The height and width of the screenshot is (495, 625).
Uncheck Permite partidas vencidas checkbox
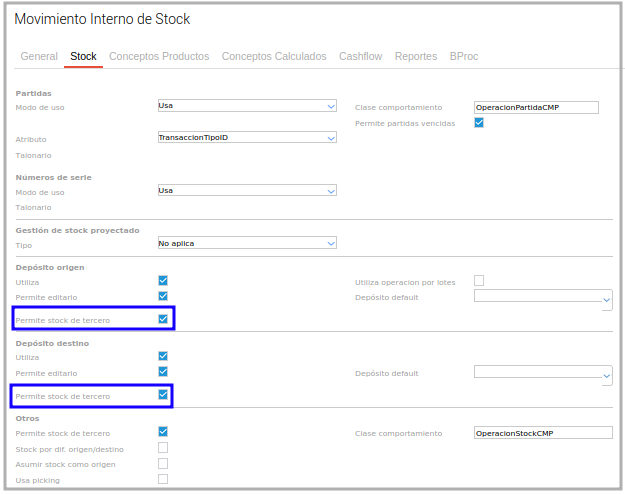point(479,123)
